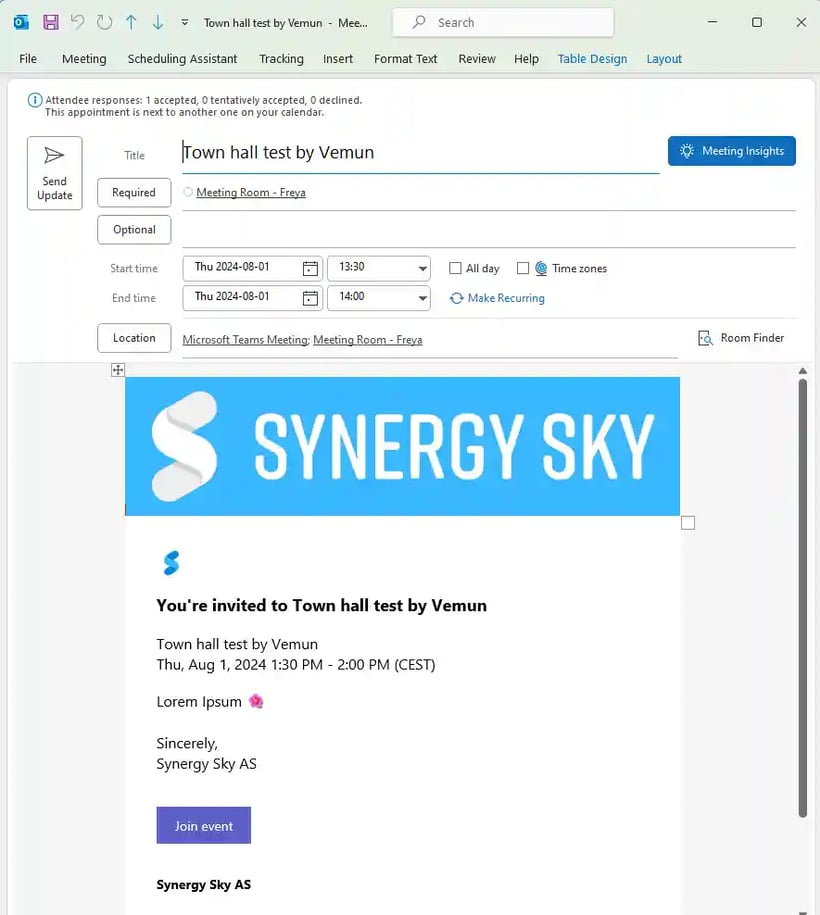Open the Insert tab

338,59
